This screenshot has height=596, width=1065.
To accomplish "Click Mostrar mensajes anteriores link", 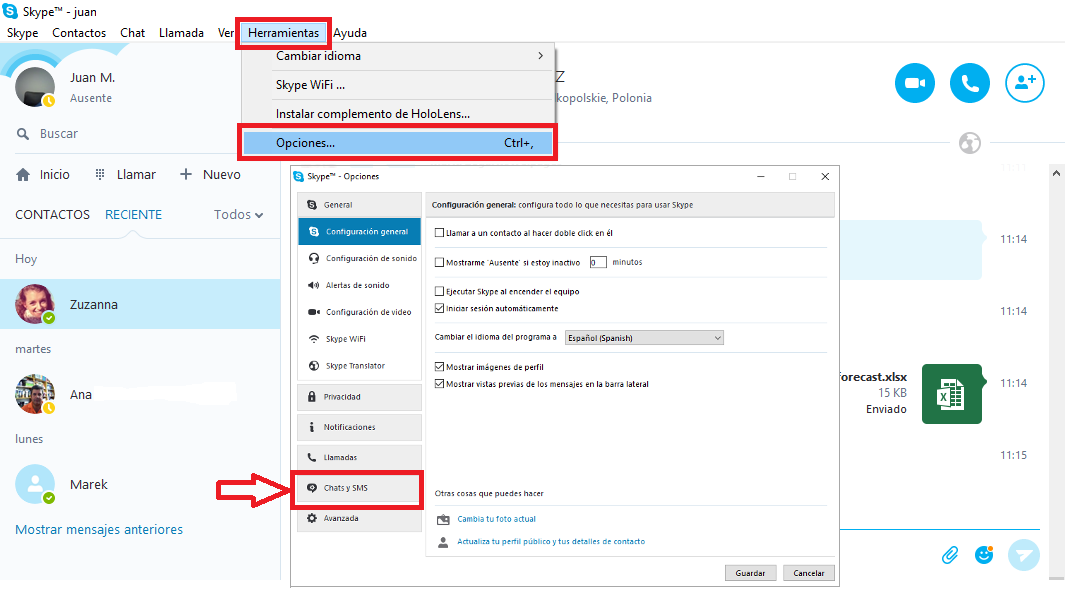I will coord(99,529).
